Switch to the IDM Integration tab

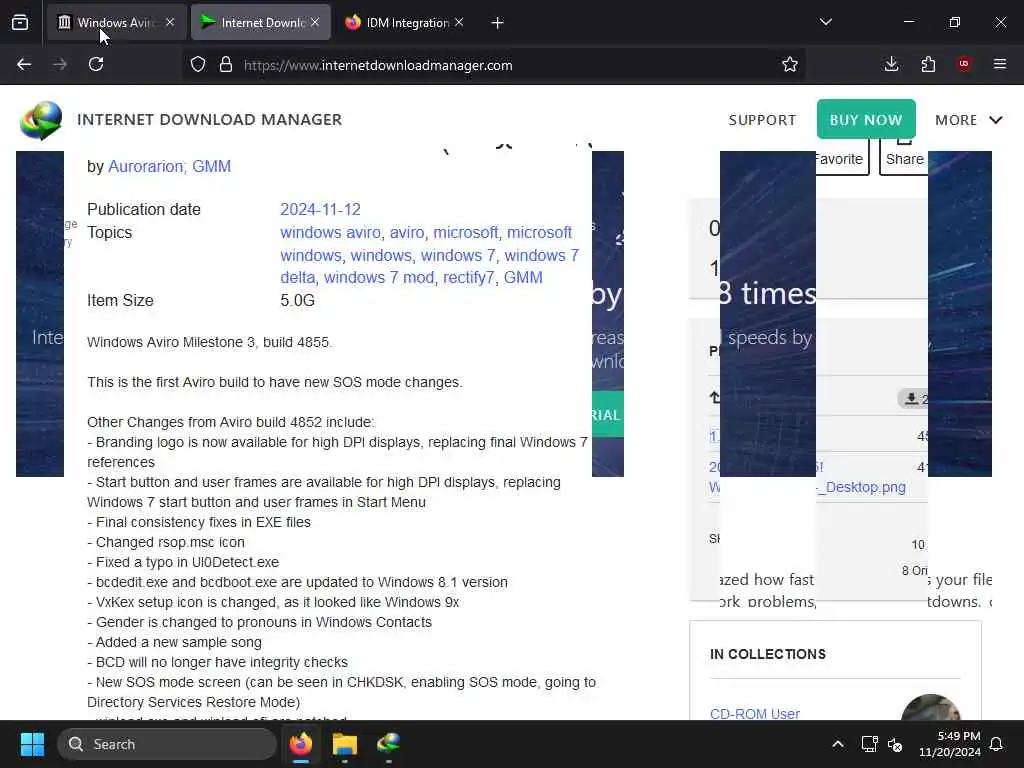(406, 23)
